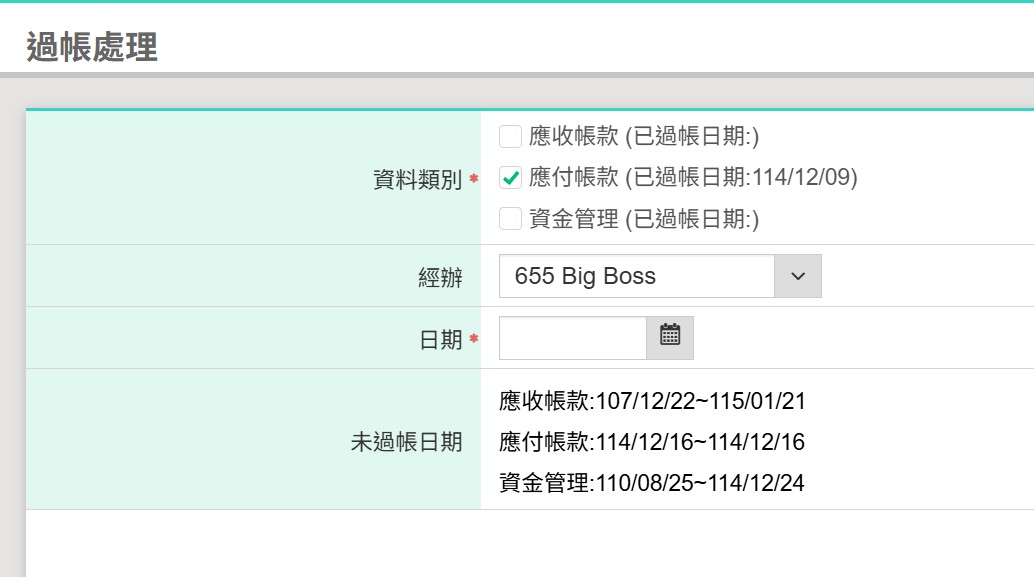Click the 應付帳款 (已過帳日期:114/12/09) label
The width and height of the screenshot is (1034, 577).
tap(693, 178)
